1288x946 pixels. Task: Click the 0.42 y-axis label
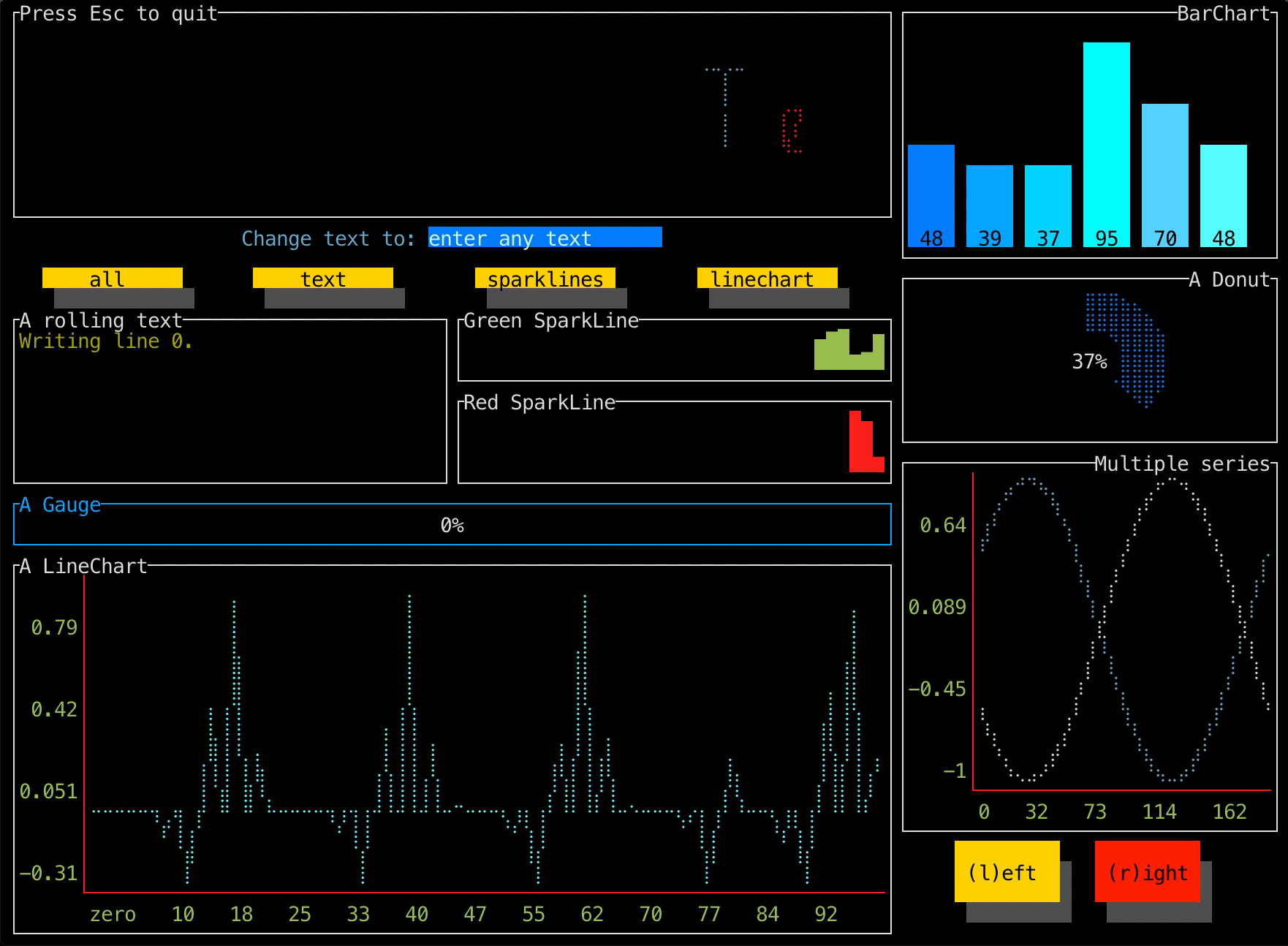(54, 709)
